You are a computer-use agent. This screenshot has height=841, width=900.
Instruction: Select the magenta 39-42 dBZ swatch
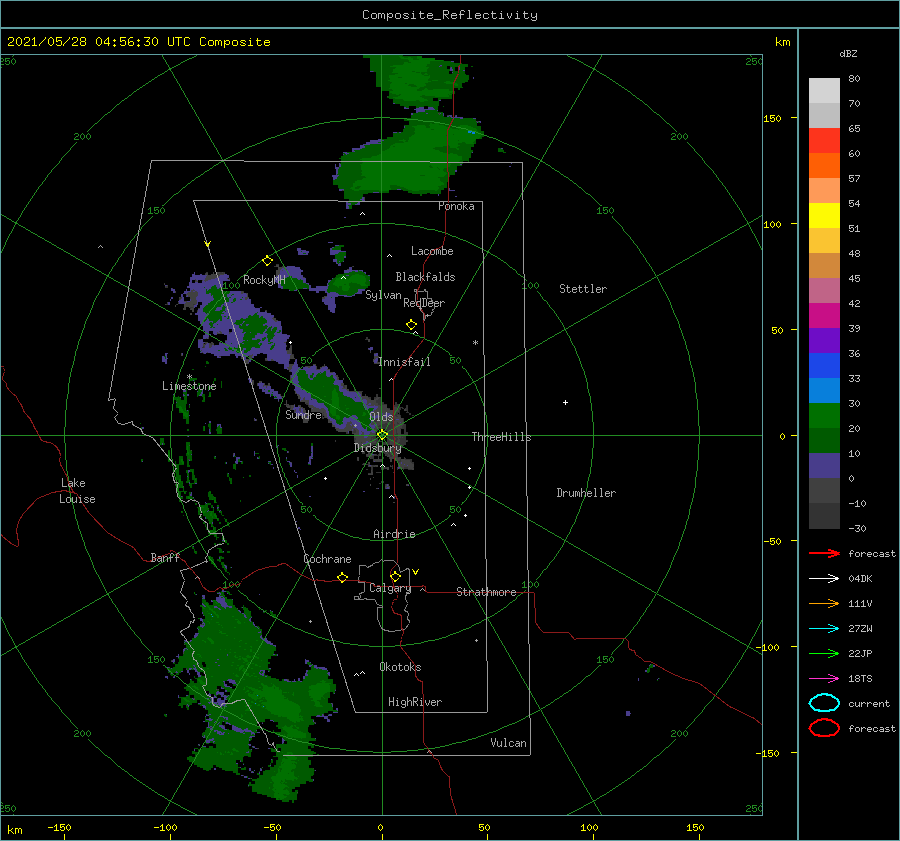tap(824, 316)
